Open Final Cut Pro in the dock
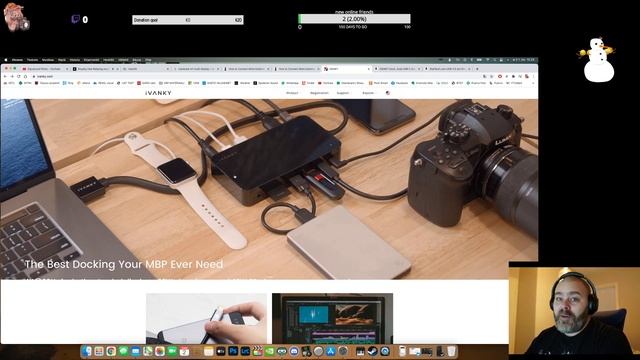 click(258, 351)
